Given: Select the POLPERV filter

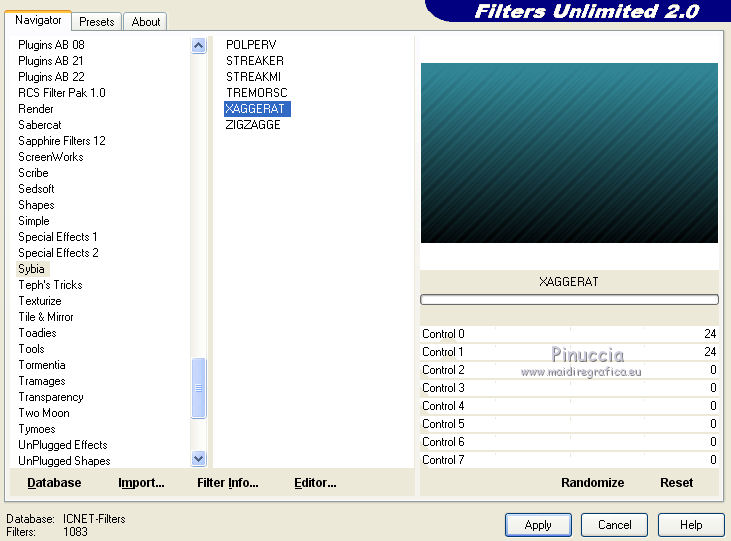Looking at the screenshot, I should [251, 45].
